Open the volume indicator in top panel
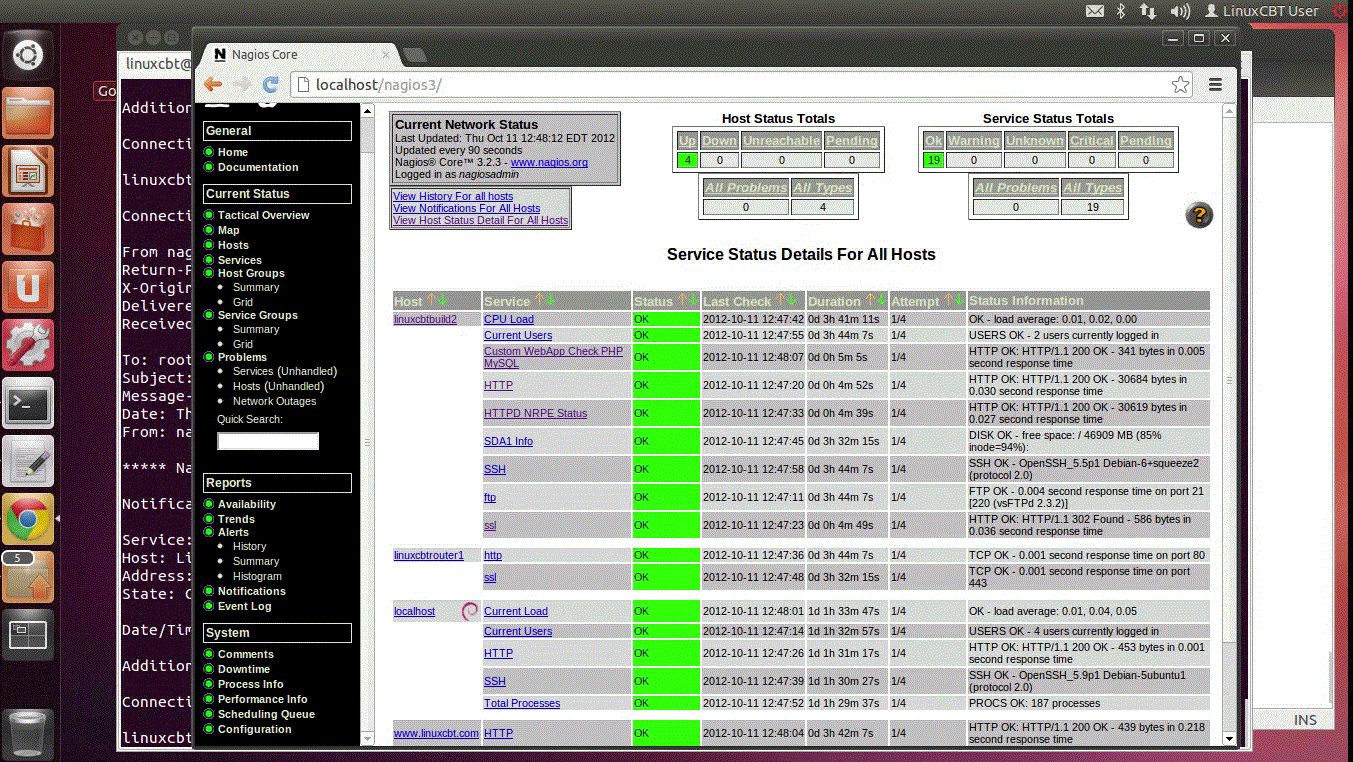 pyautogui.click(x=1180, y=11)
